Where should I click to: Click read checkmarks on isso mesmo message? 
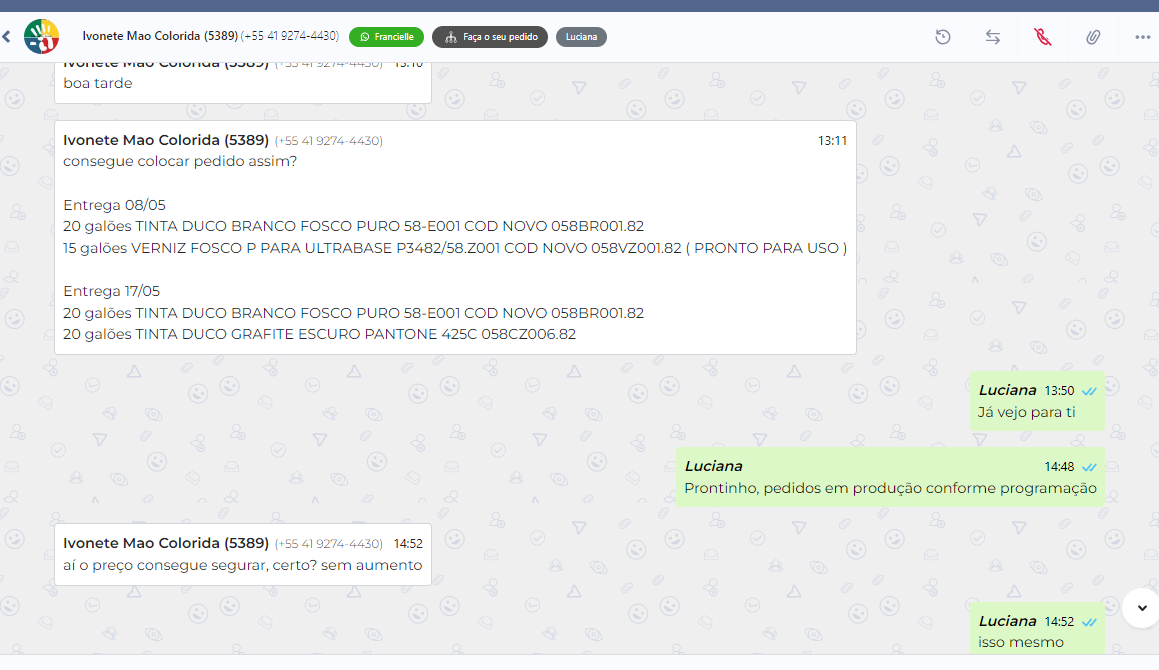coord(1089,622)
